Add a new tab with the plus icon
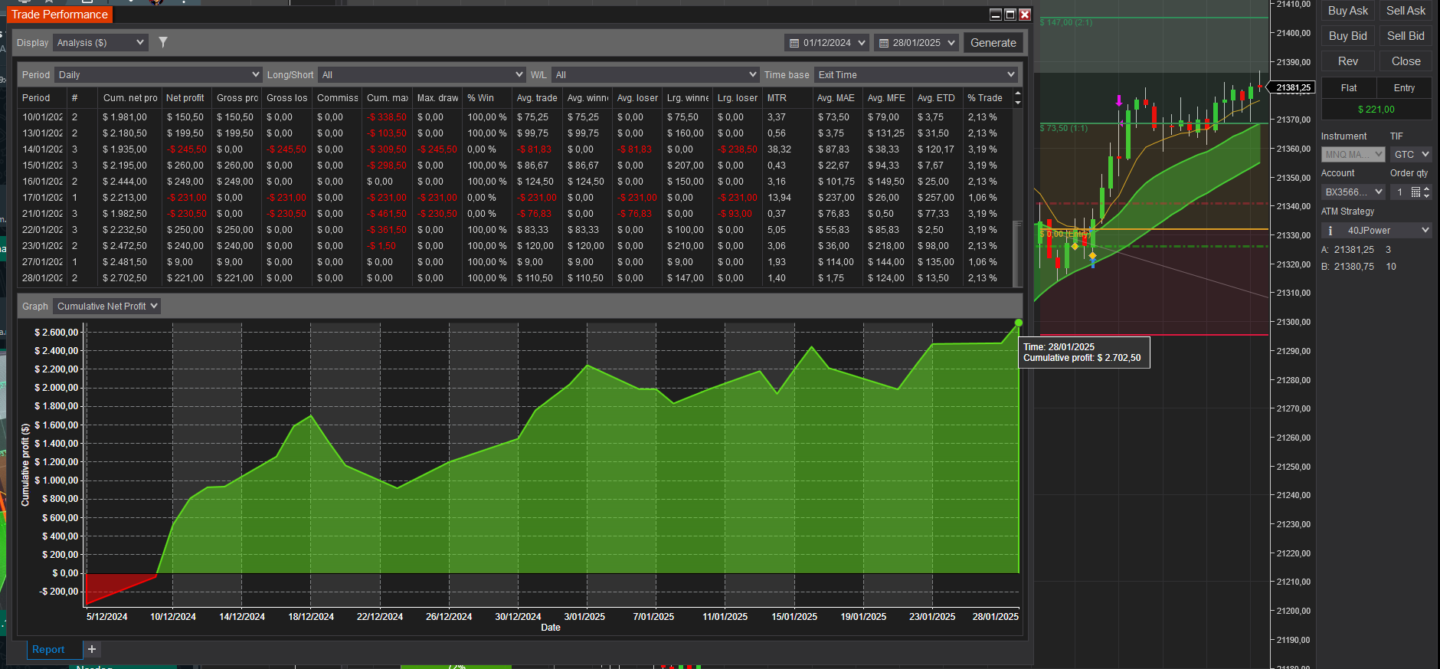The height and width of the screenshot is (669, 1440). (92, 649)
